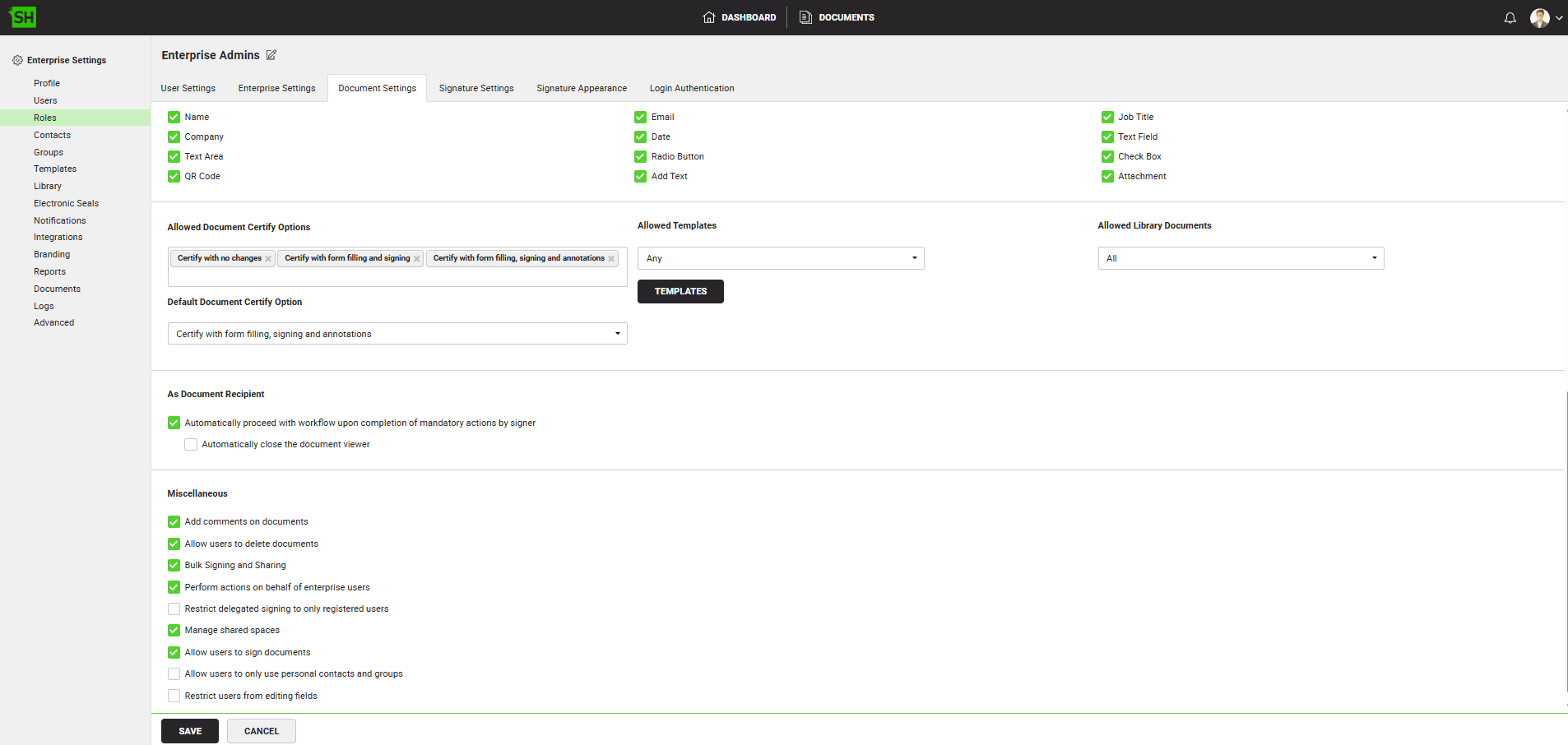This screenshot has width=1568, height=745.
Task: Click the edit pencil next to Enterprise Admins
Action: pyautogui.click(x=271, y=55)
